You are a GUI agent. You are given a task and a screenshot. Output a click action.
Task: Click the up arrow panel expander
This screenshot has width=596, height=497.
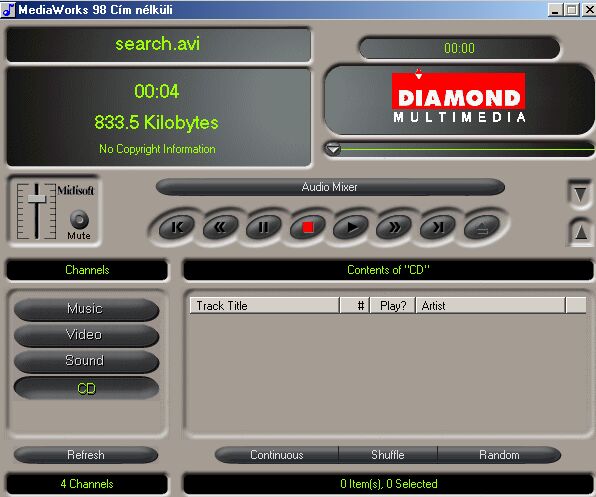coord(580,232)
